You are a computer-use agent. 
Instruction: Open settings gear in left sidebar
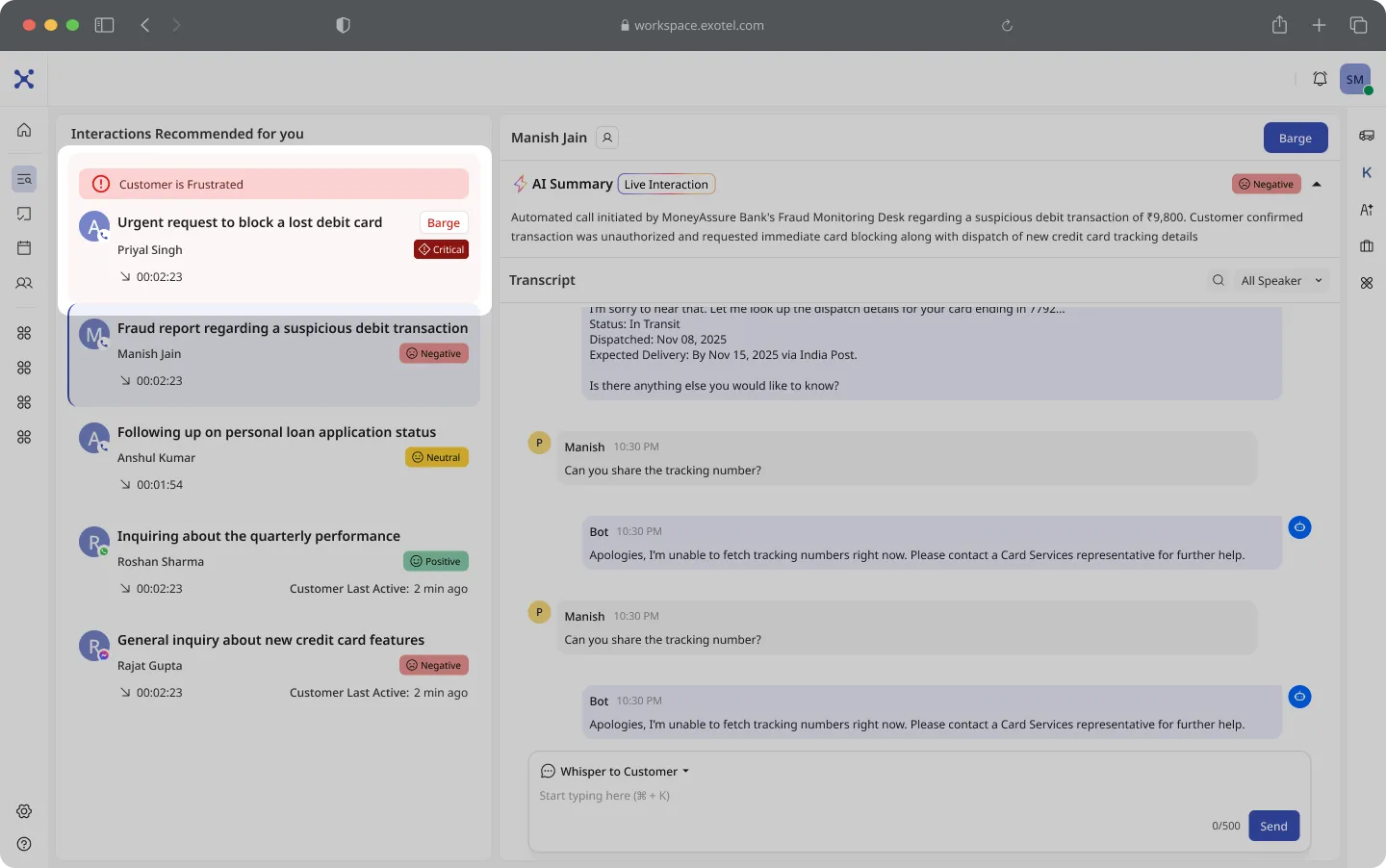[x=24, y=811]
